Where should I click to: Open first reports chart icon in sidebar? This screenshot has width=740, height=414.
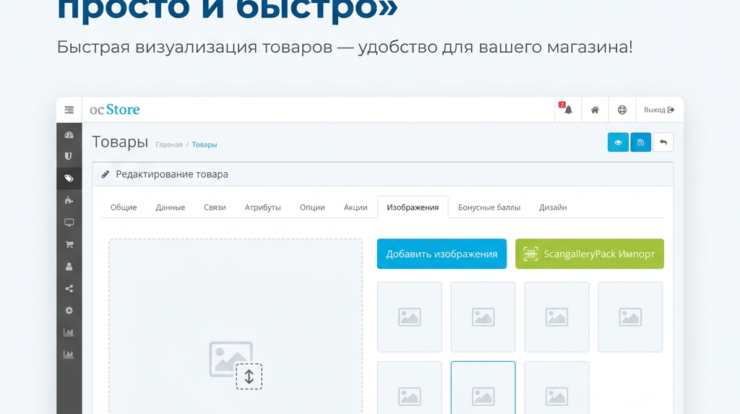click(x=69, y=333)
